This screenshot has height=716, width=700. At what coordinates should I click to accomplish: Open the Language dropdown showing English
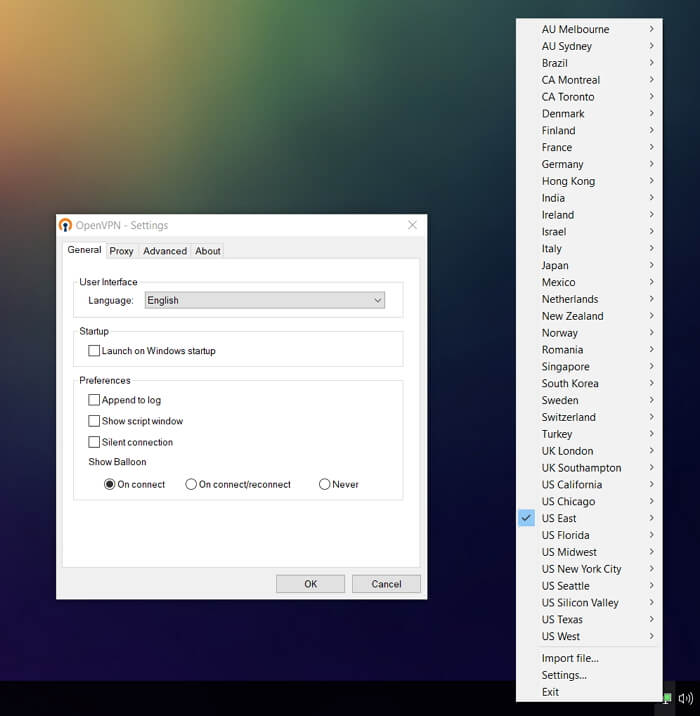pos(265,300)
